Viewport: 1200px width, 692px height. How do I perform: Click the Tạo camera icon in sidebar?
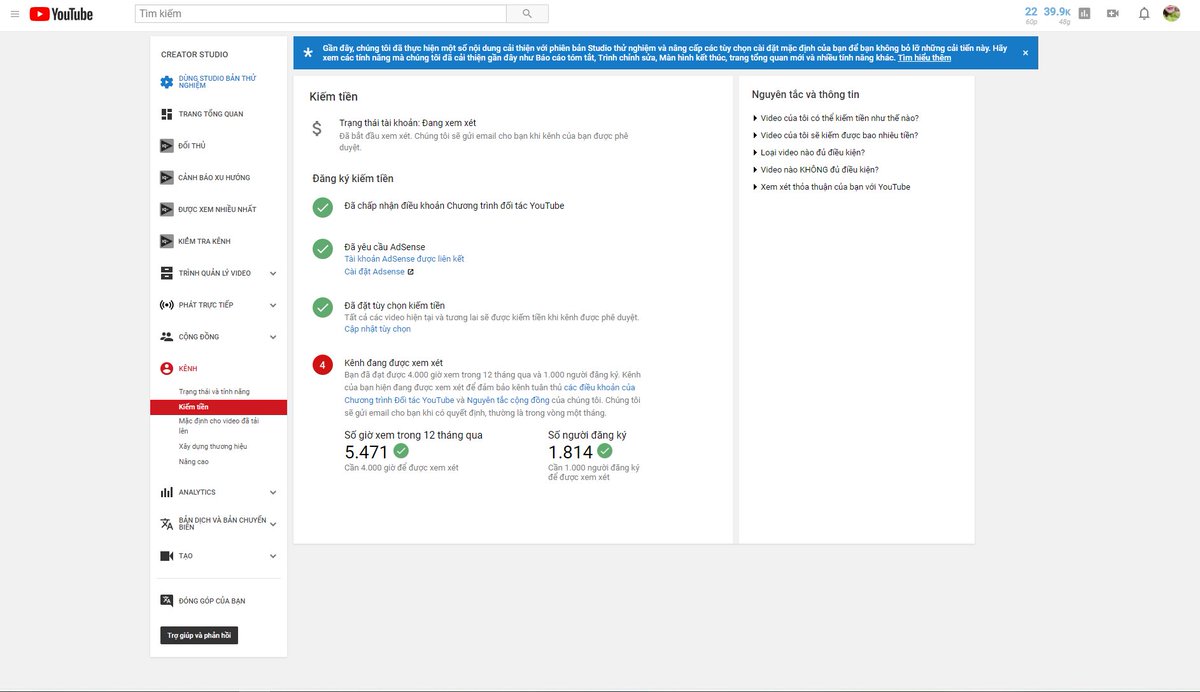point(167,556)
